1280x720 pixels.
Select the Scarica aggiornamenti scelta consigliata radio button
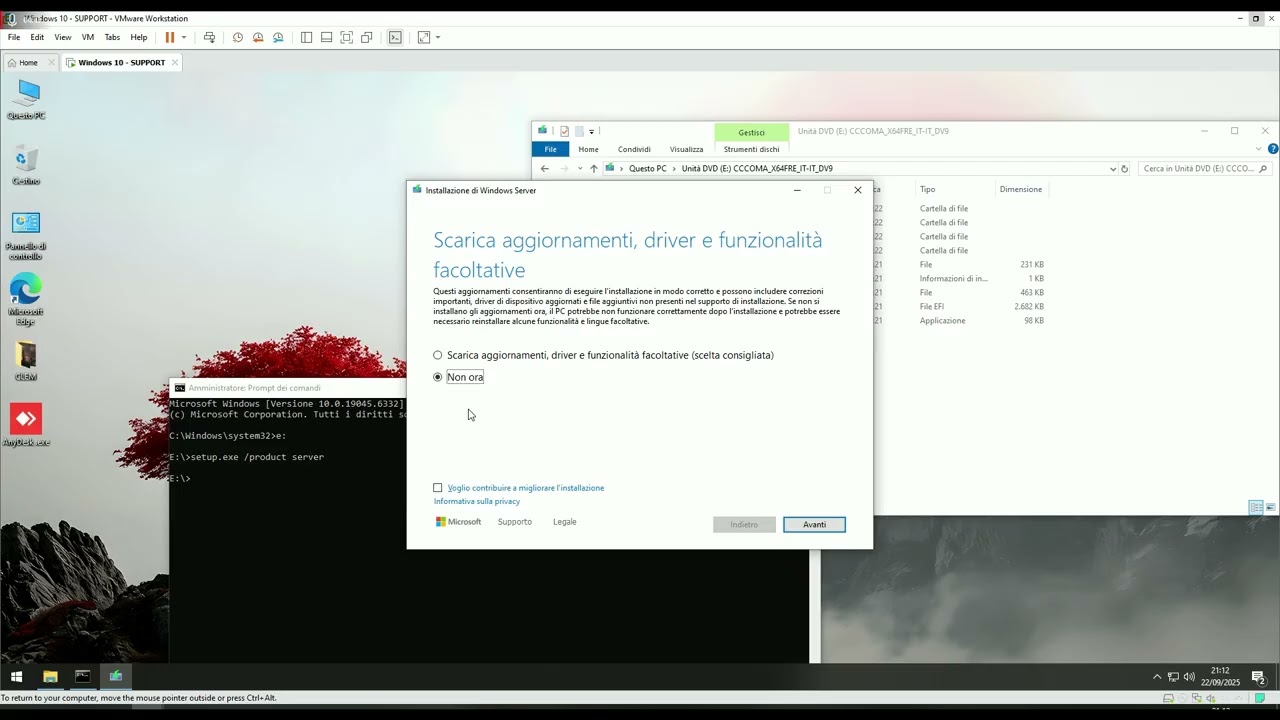click(438, 355)
